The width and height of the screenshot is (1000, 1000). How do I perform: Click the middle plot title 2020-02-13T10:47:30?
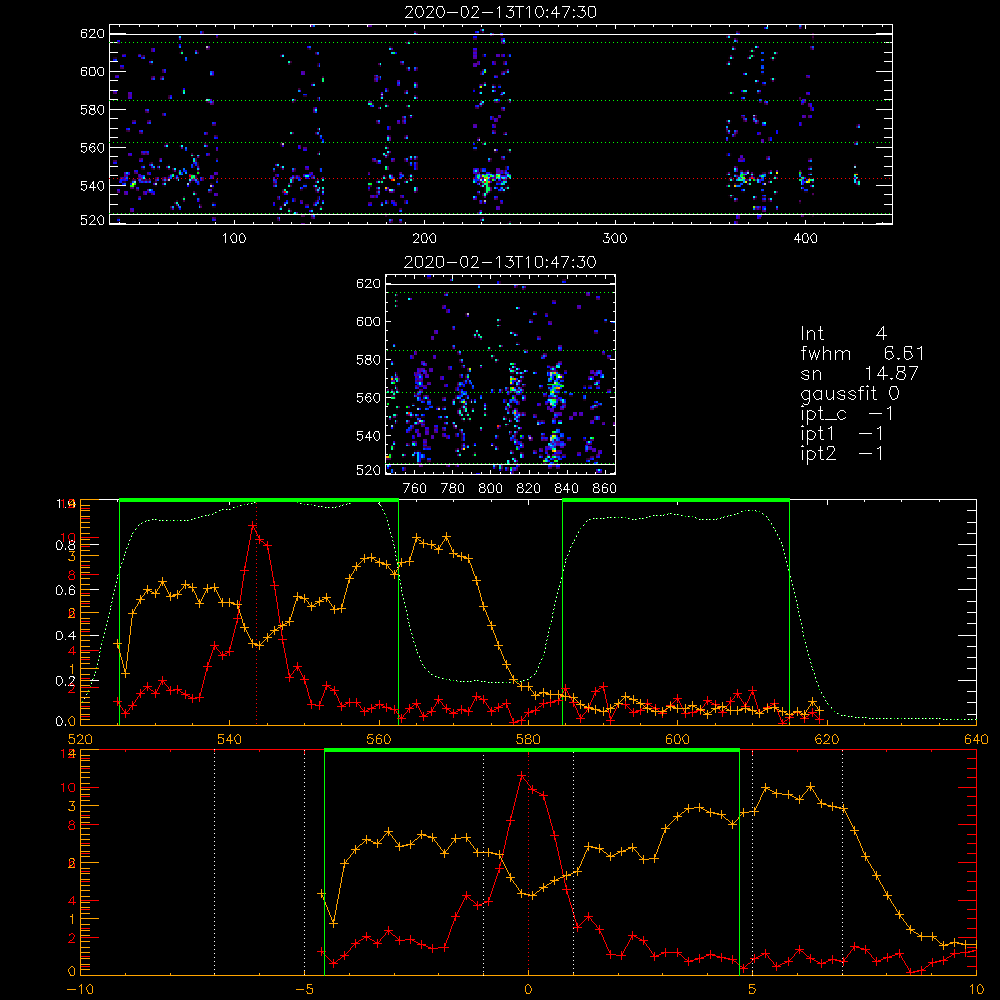500,262
